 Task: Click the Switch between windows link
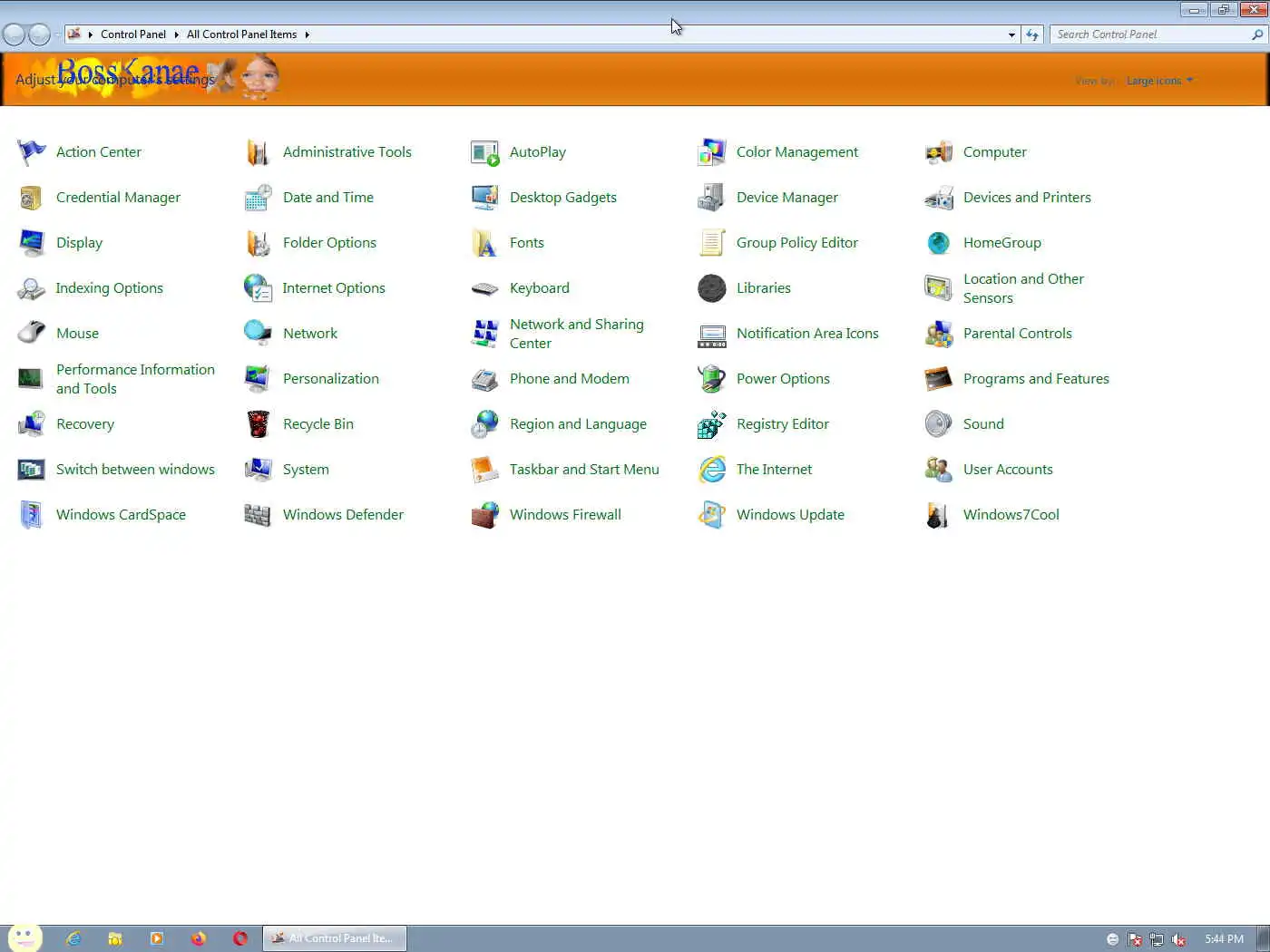[135, 470]
